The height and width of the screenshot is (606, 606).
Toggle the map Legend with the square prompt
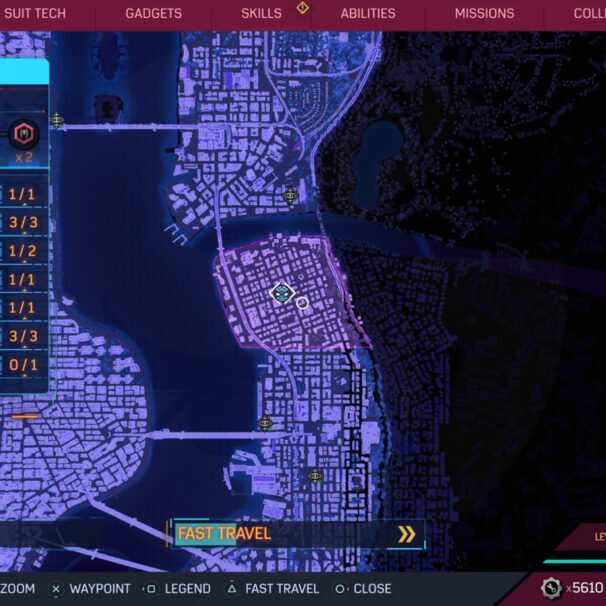pyautogui.click(x=178, y=589)
